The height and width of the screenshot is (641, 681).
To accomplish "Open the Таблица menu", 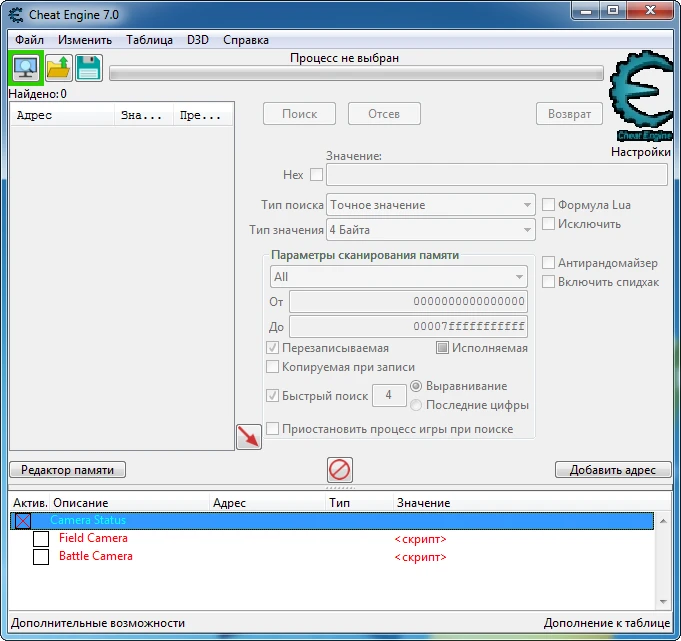I will 149,40.
